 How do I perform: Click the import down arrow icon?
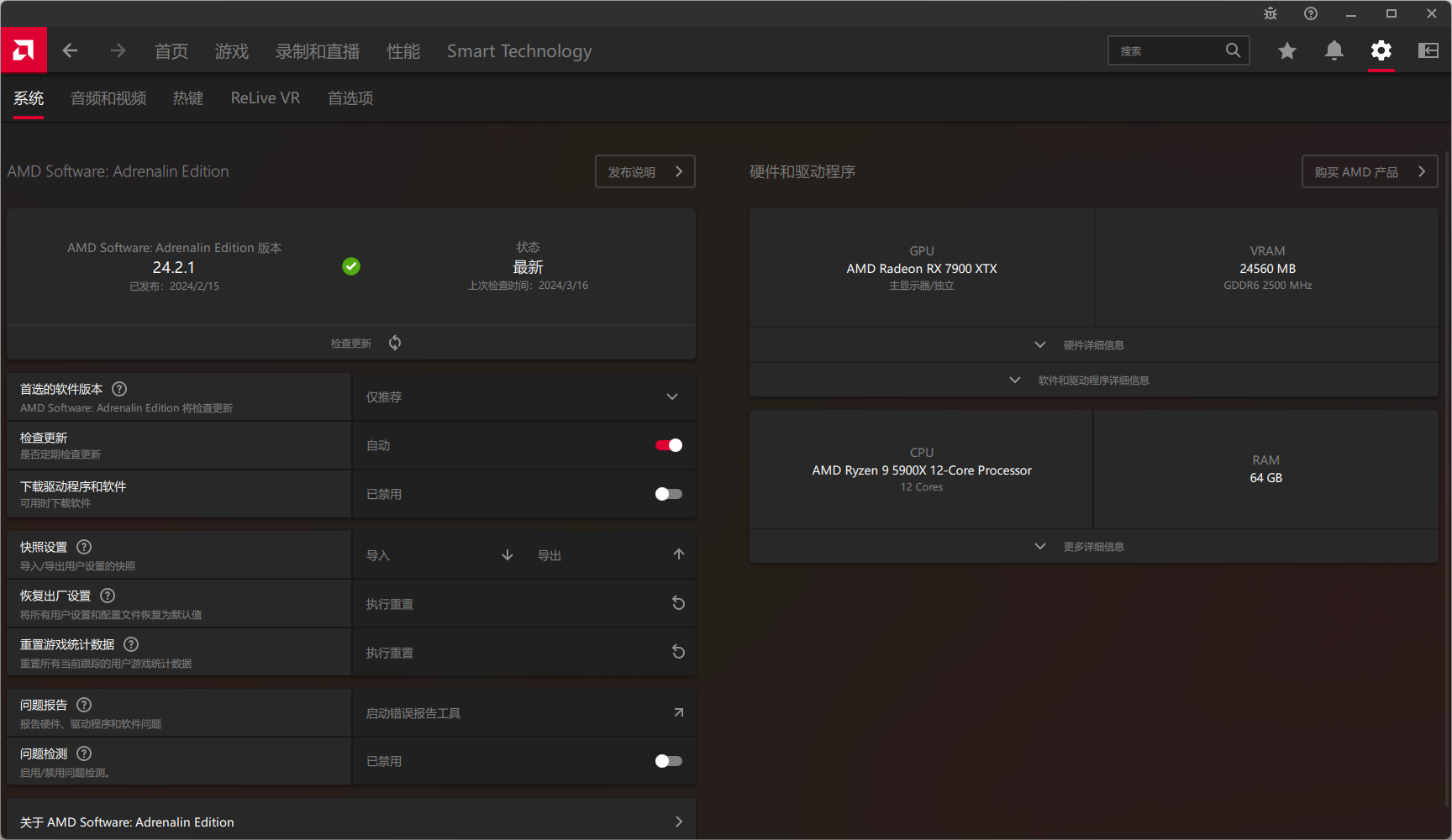[508, 554]
